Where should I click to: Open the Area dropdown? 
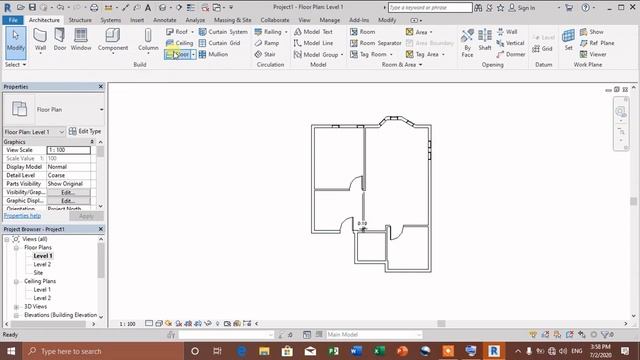click(x=431, y=32)
